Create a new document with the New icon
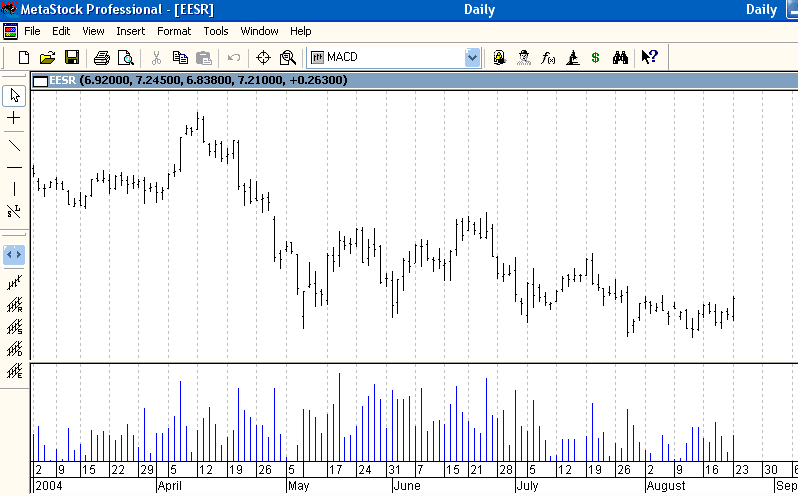This screenshot has height=496, width=798. (23, 57)
